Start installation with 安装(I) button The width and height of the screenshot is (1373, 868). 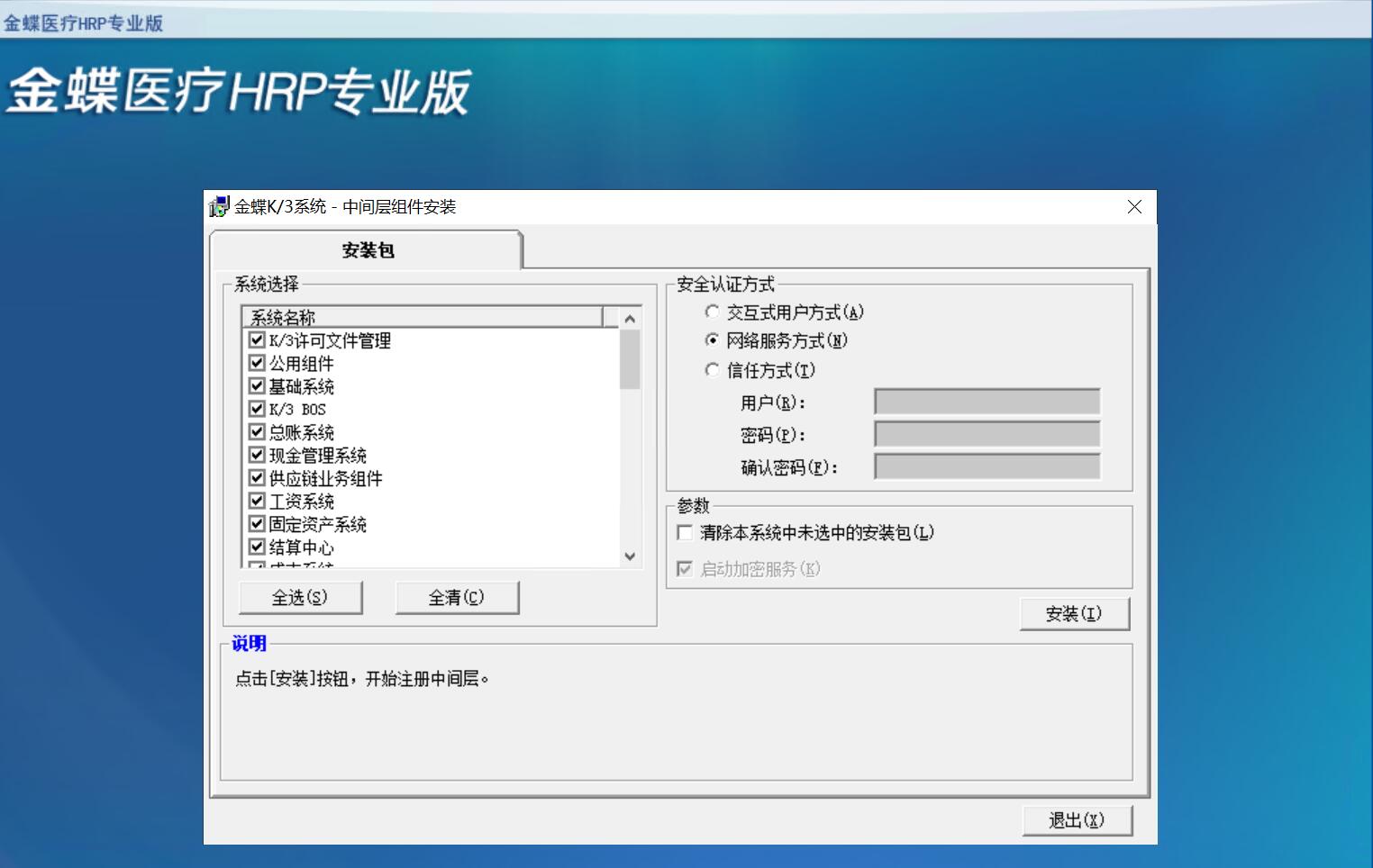click(1074, 613)
